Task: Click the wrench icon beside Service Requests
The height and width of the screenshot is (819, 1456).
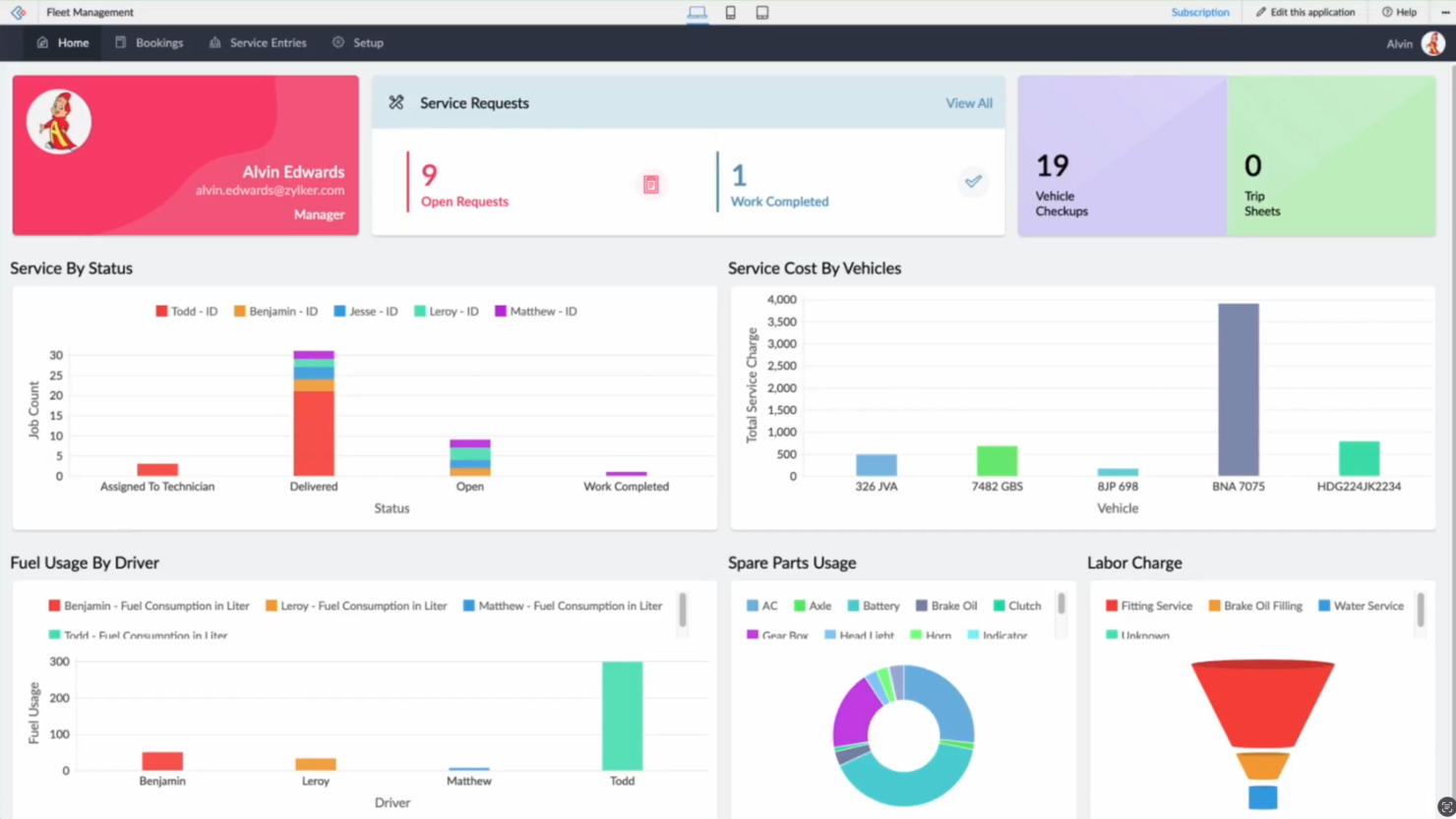Action: pos(396,102)
